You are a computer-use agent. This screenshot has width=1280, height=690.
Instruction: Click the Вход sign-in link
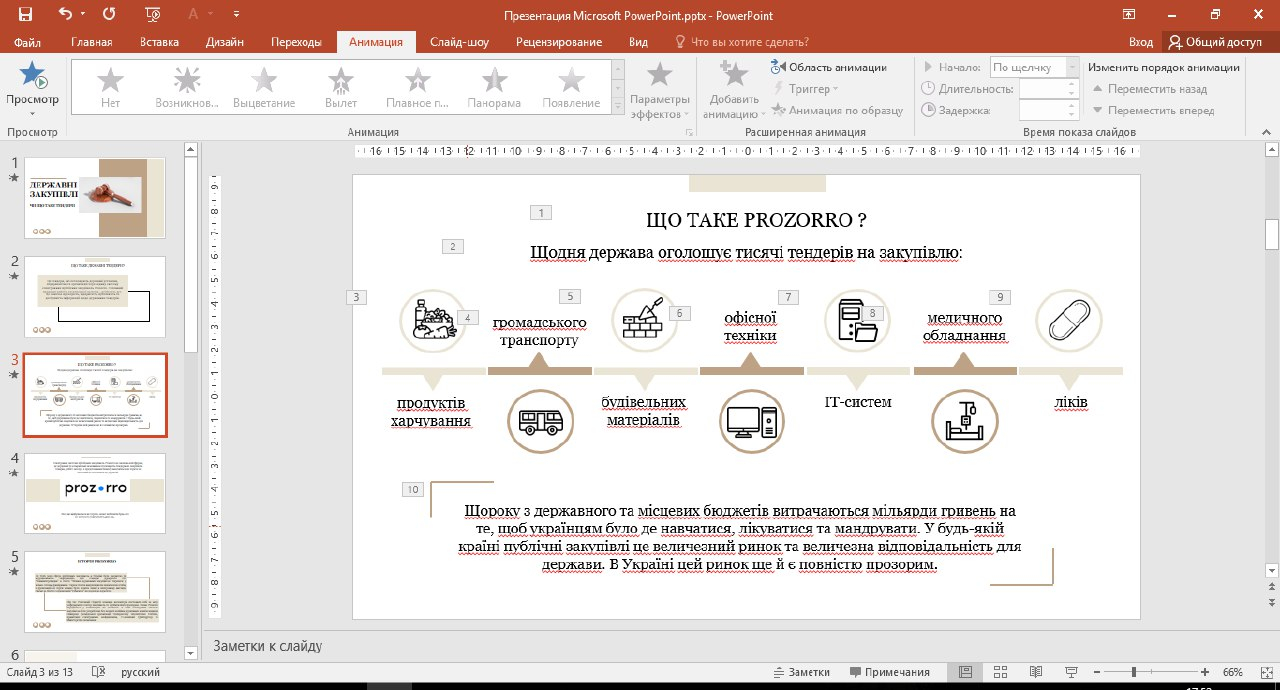tap(1141, 42)
